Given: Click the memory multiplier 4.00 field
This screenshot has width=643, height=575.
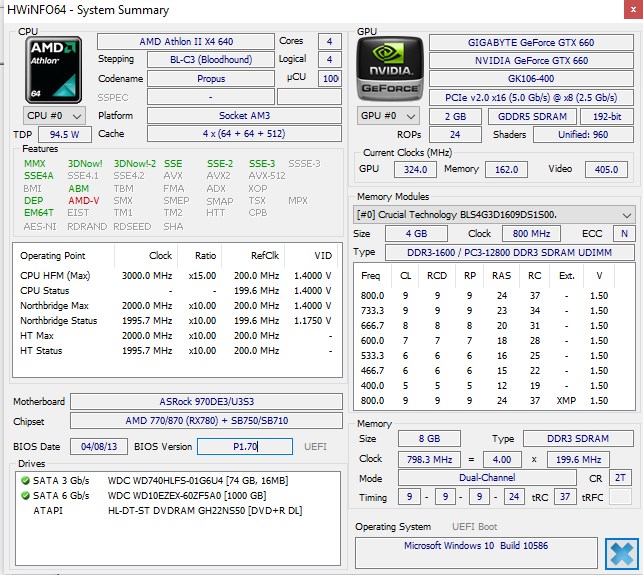Looking at the screenshot, I should point(502,460).
